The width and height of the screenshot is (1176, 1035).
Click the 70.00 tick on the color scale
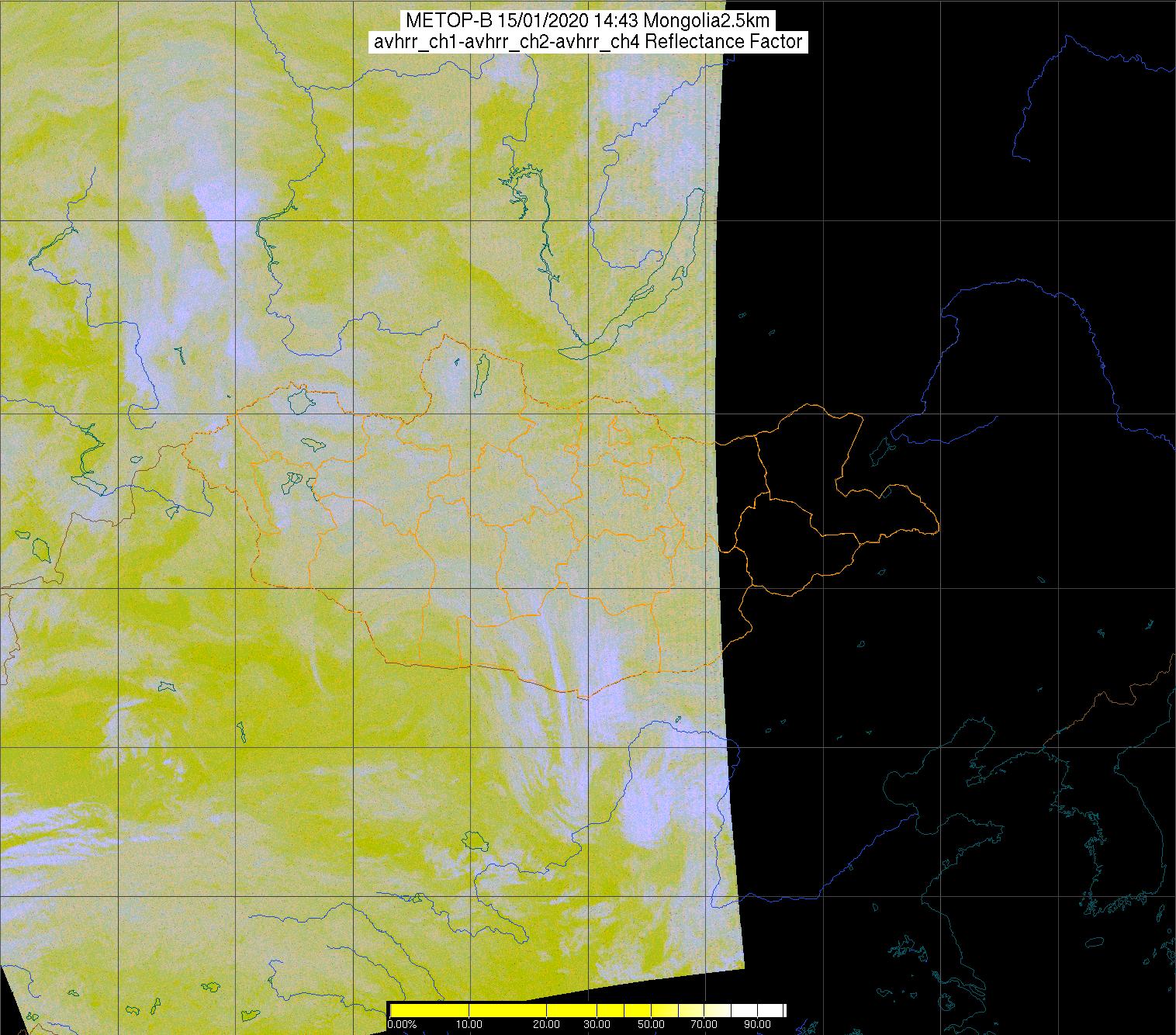[x=704, y=1025]
